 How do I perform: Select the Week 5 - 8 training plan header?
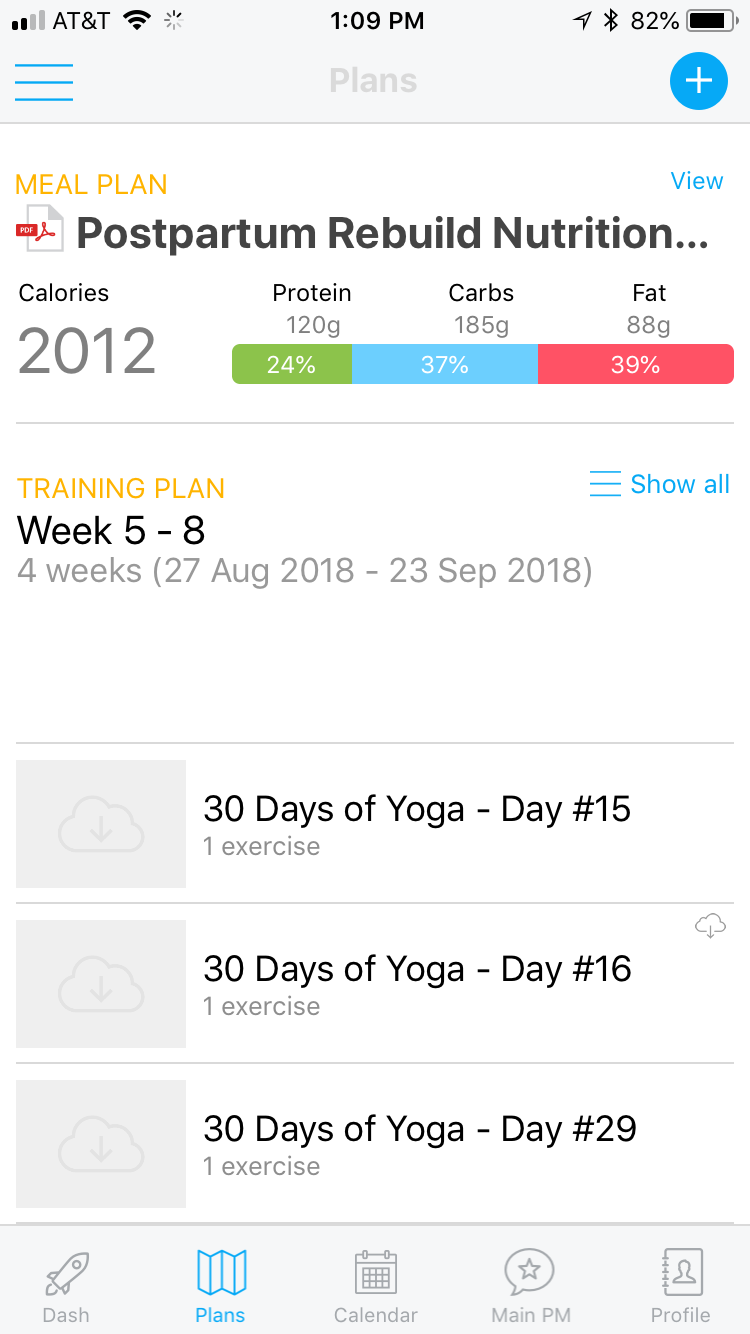click(x=112, y=531)
